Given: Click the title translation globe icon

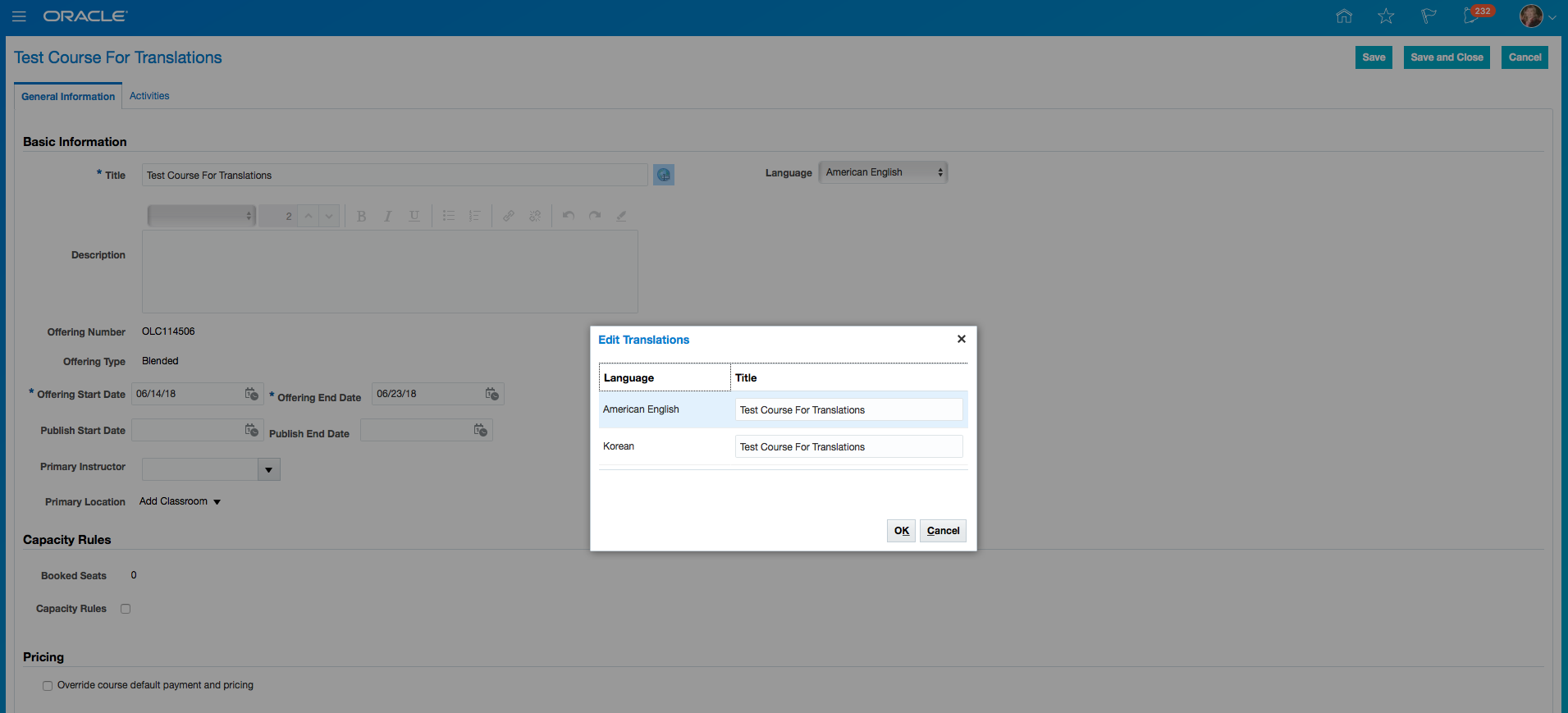Looking at the screenshot, I should coord(664,175).
